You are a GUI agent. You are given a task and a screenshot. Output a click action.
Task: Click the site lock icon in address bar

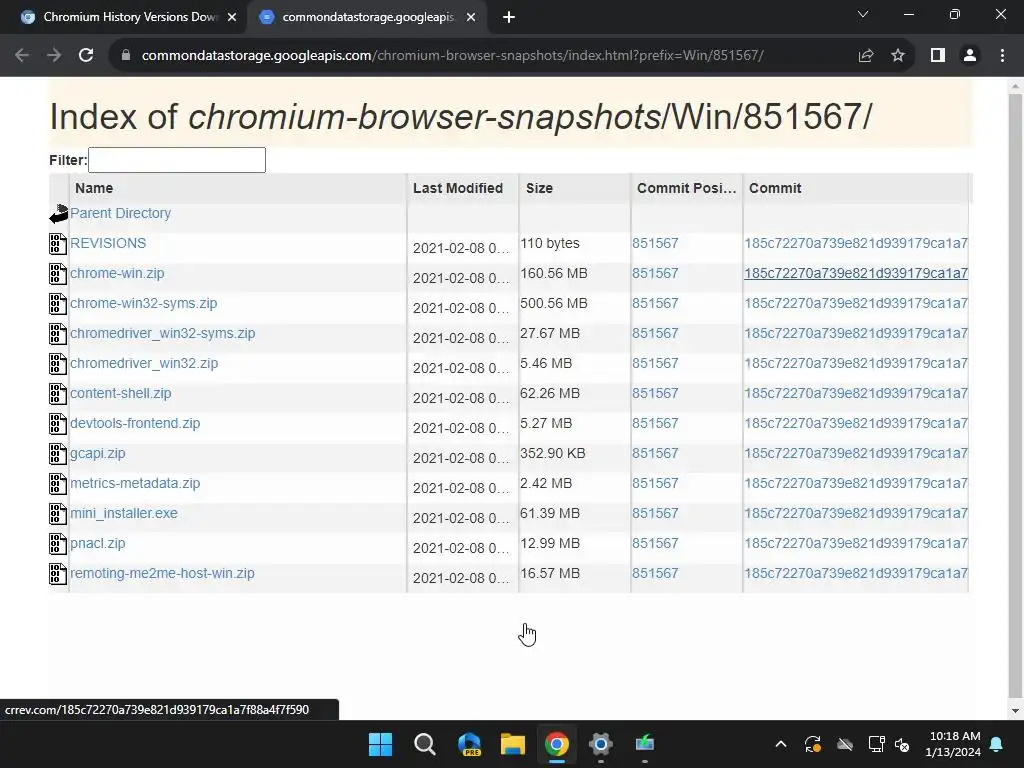(126, 56)
